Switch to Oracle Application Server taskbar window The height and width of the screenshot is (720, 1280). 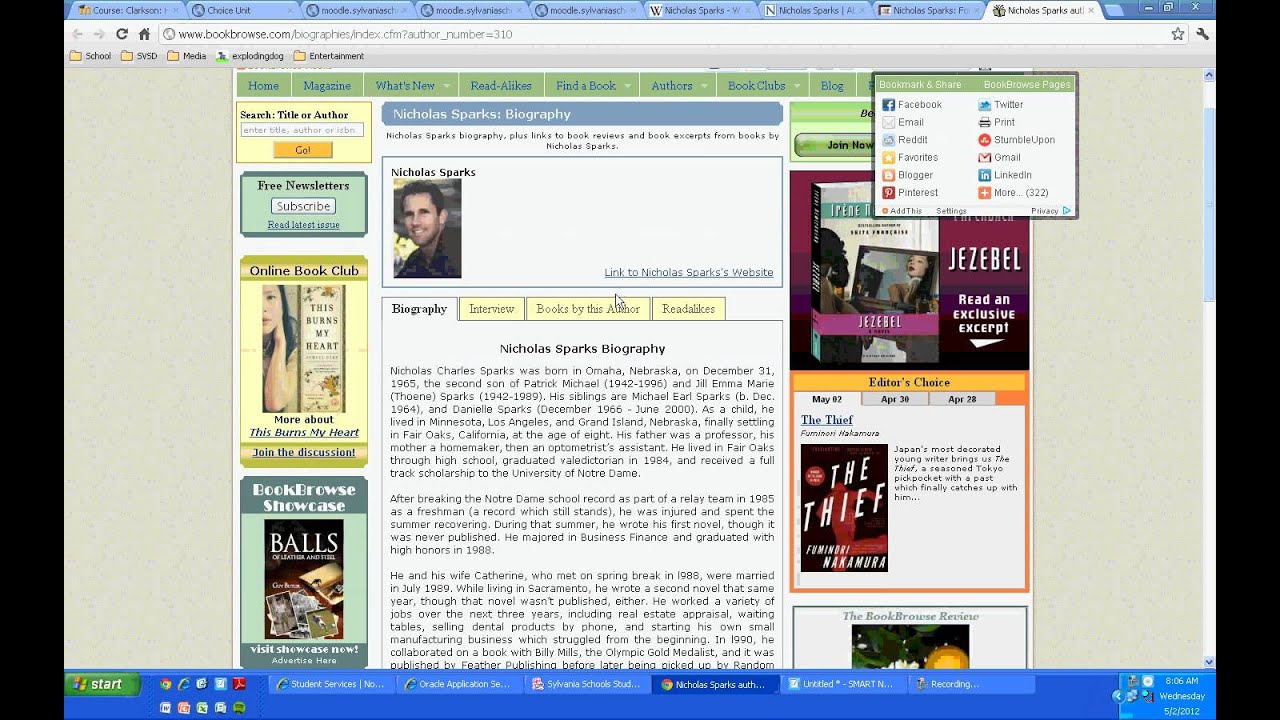461,684
